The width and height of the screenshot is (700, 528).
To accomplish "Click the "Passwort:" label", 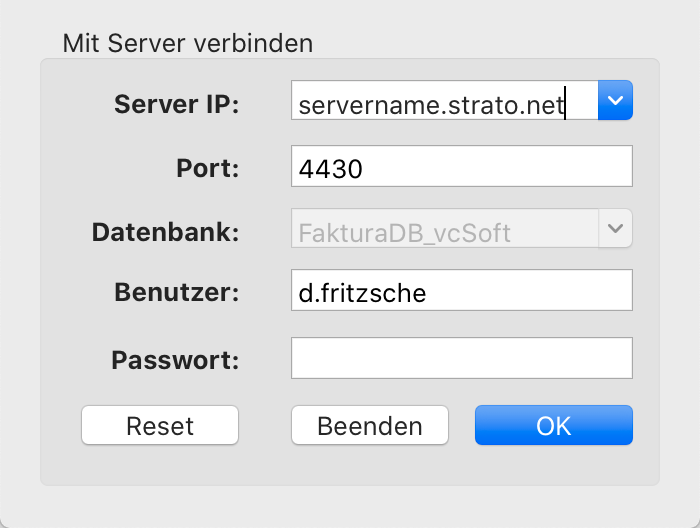I will (175, 360).
